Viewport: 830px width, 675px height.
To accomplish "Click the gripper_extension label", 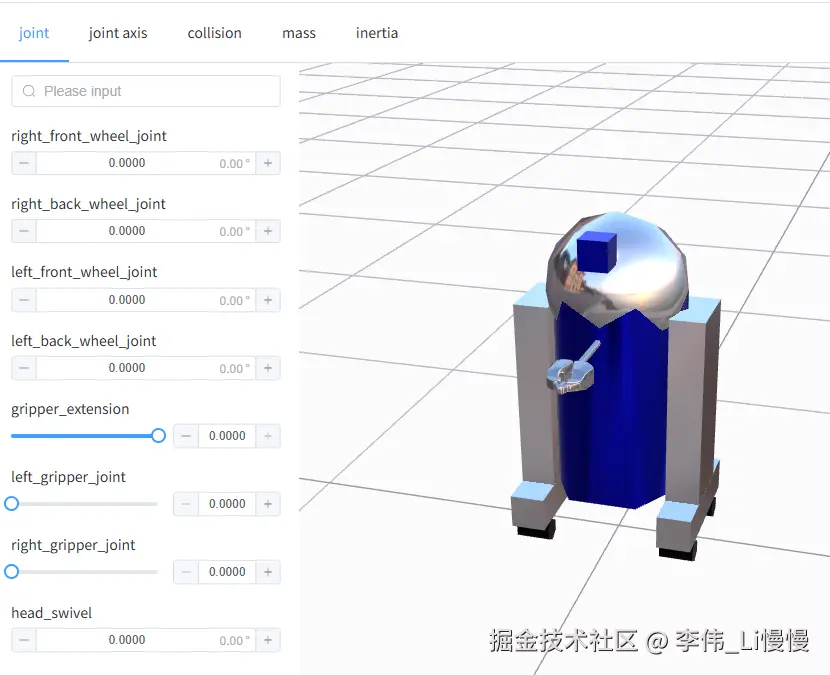I will tap(70, 409).
